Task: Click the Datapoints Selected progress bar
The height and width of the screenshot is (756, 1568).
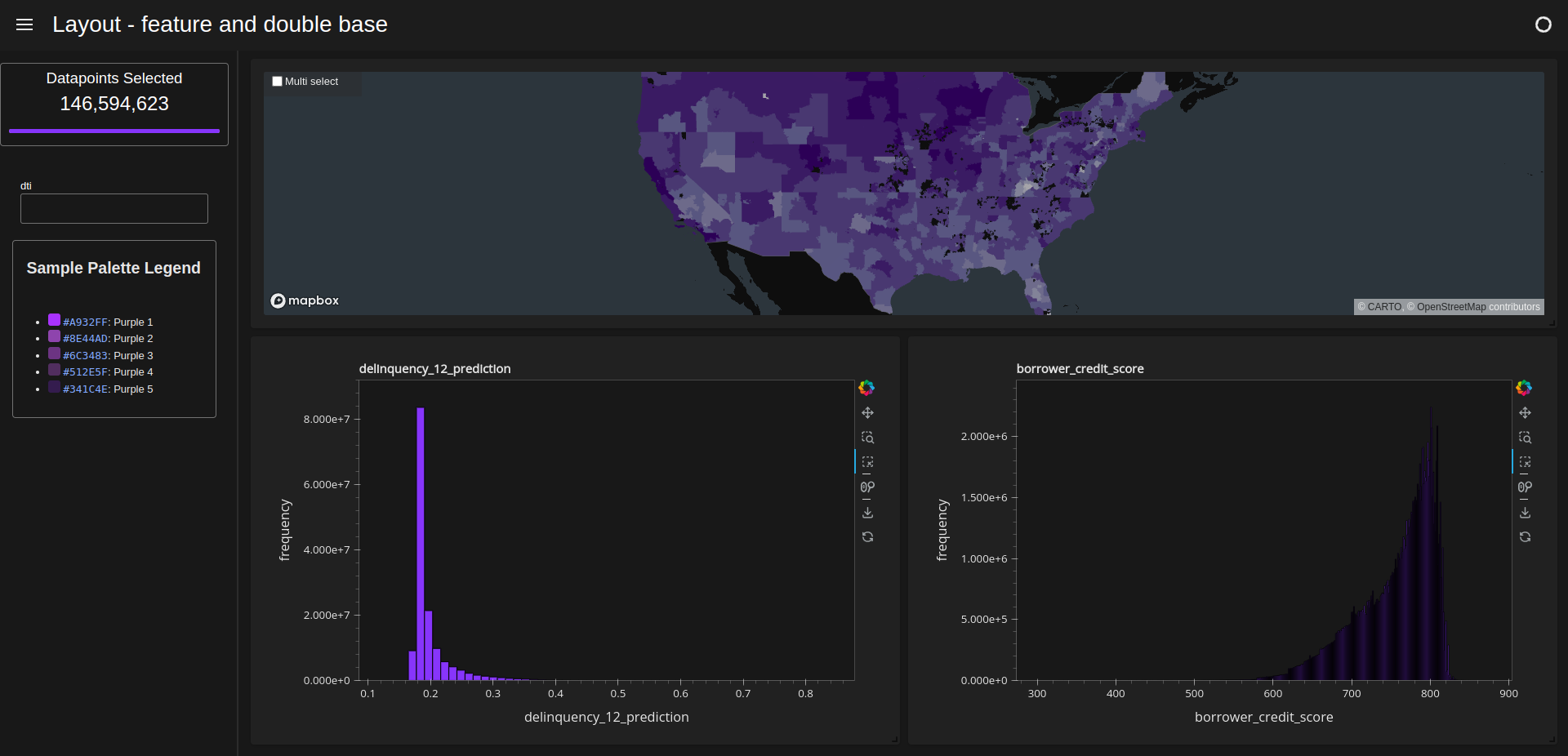Action: (x=114, y=131)
